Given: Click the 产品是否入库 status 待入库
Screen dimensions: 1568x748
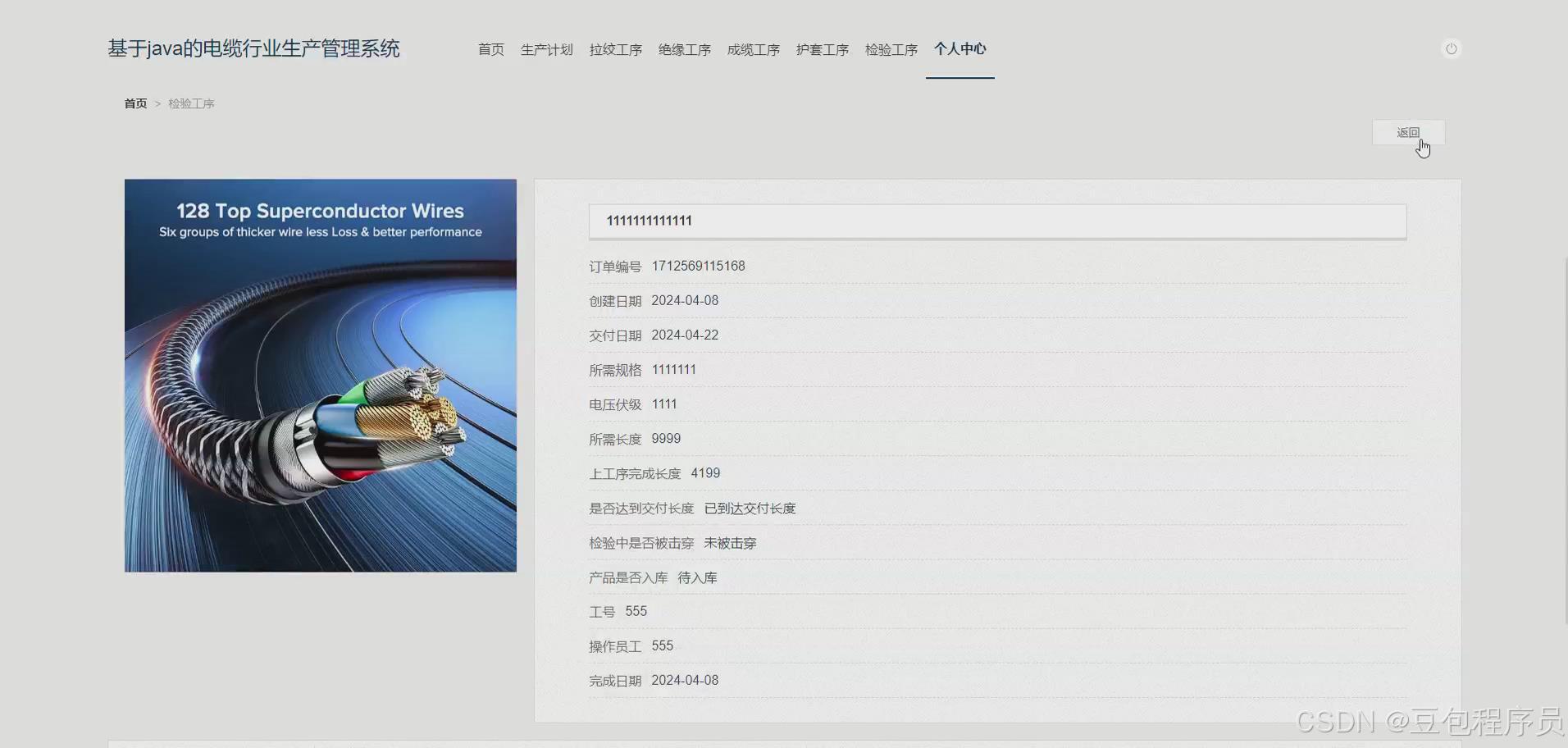Looking at the screenshot, I should (696, 577).
